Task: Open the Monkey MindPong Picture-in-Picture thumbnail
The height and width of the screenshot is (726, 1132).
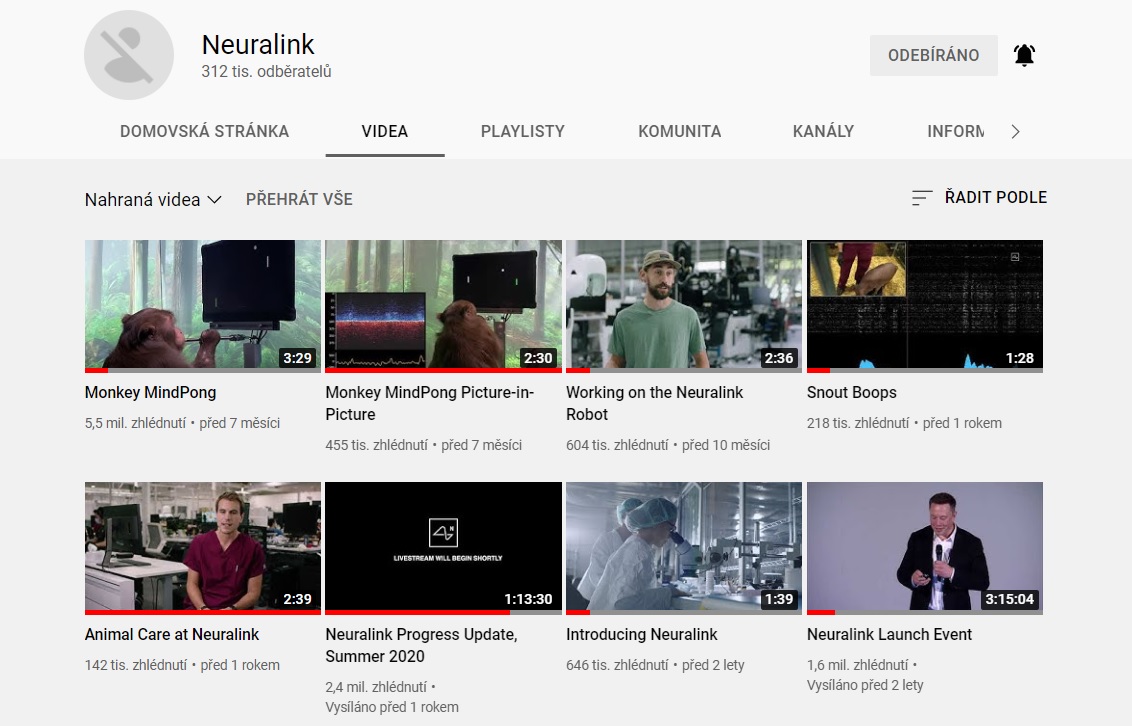Action: [443, 306]
